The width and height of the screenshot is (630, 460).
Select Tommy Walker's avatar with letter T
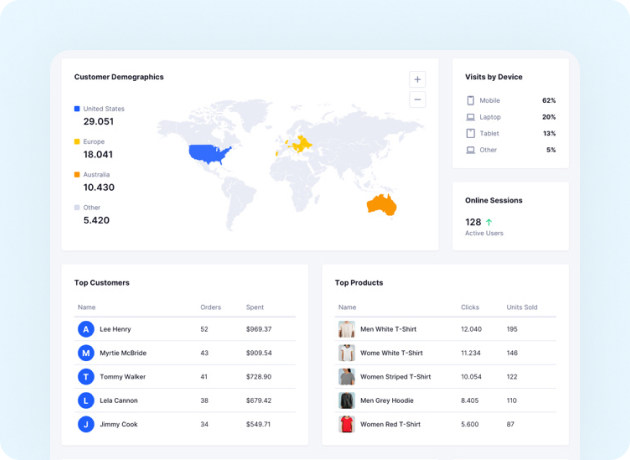coord(86,377)
